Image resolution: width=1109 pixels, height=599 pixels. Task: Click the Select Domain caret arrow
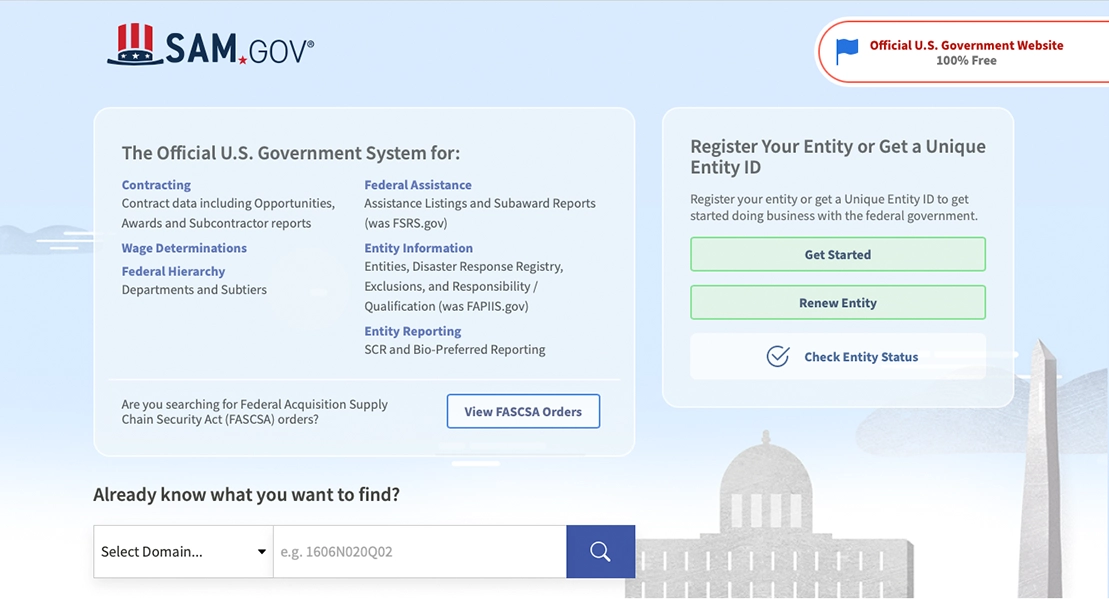(x=262, y=552)
